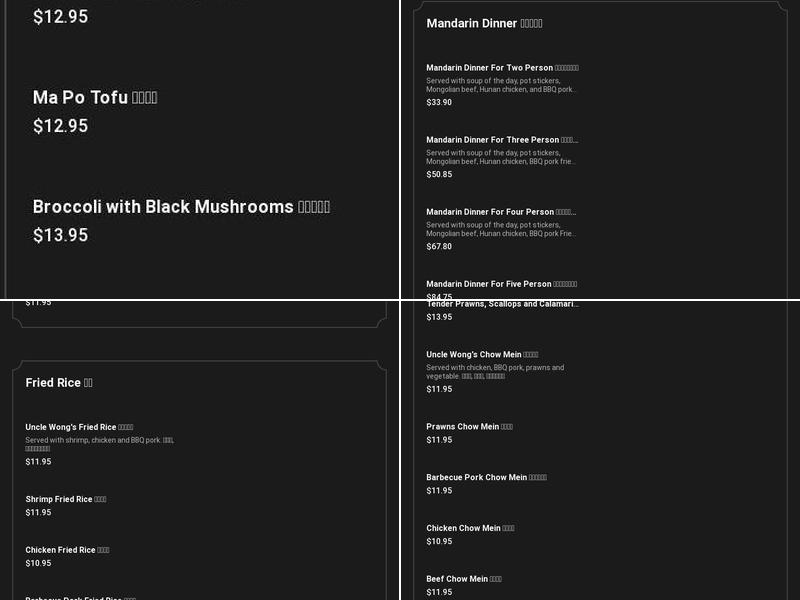Select Uncle Wong's Fried Rice
800x600 pixels.
point(79,427)
